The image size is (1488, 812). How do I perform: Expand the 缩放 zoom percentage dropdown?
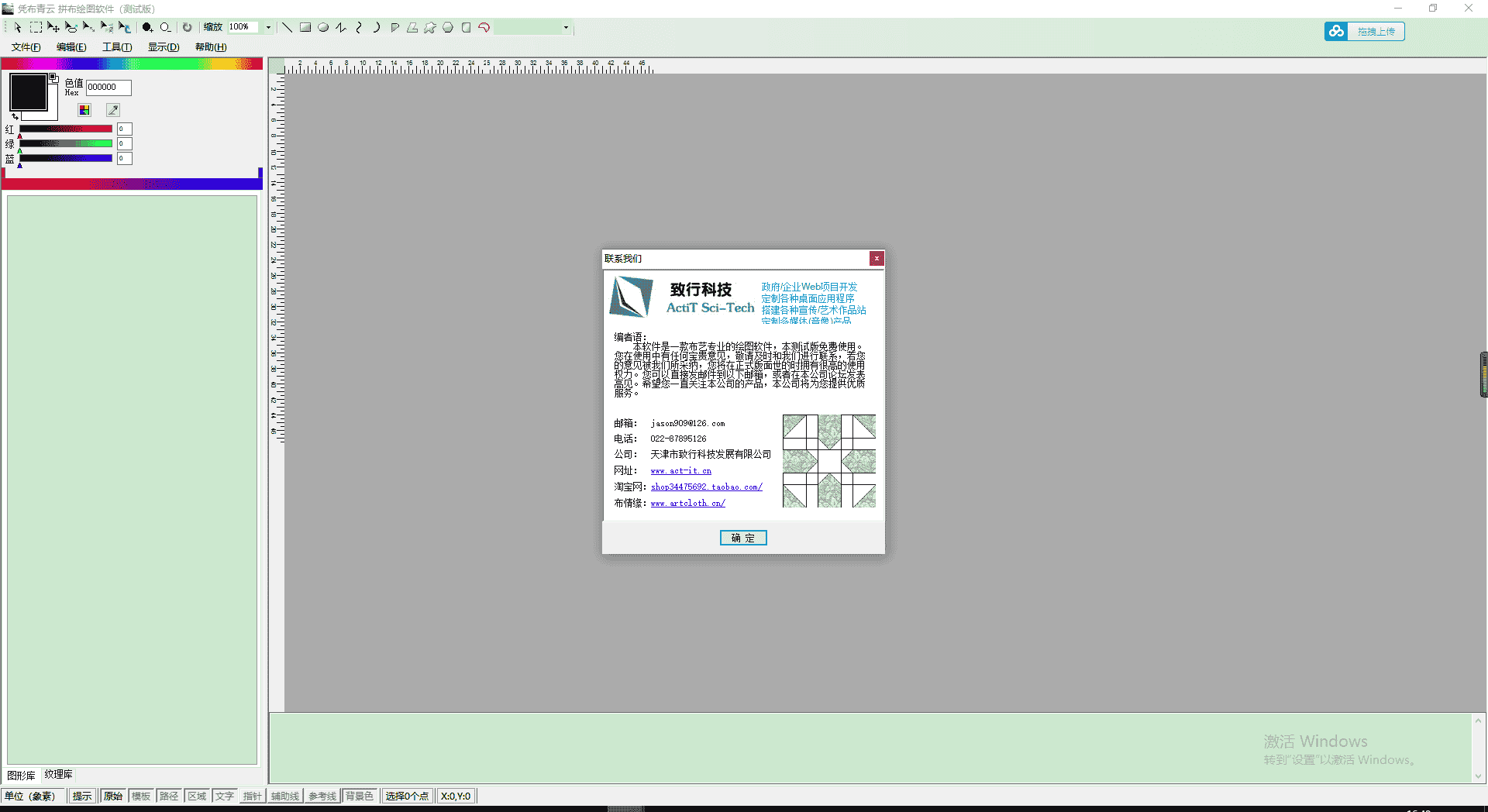268,27
